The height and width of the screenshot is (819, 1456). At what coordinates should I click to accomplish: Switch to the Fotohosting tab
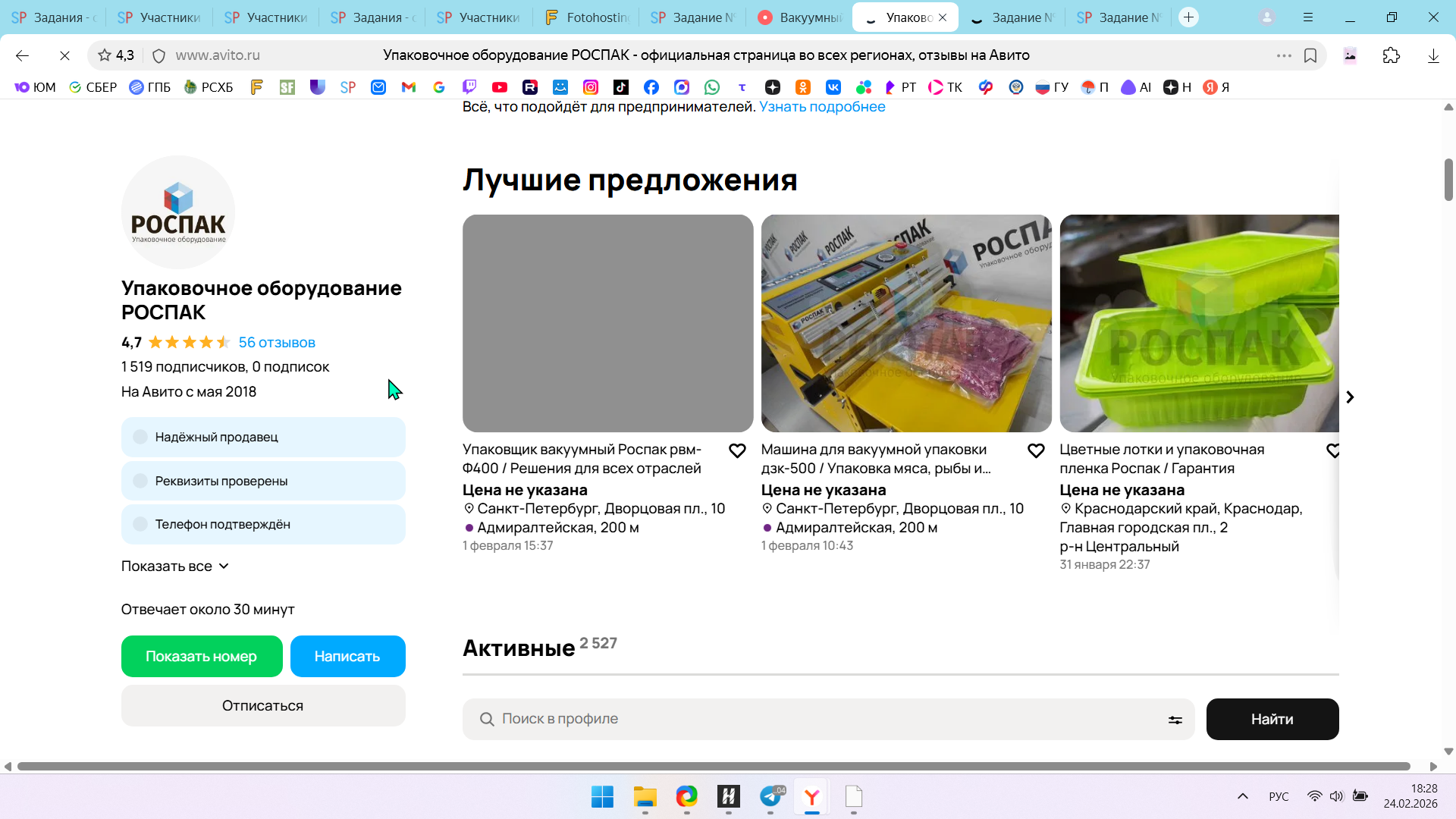click(x=586, y=17)
